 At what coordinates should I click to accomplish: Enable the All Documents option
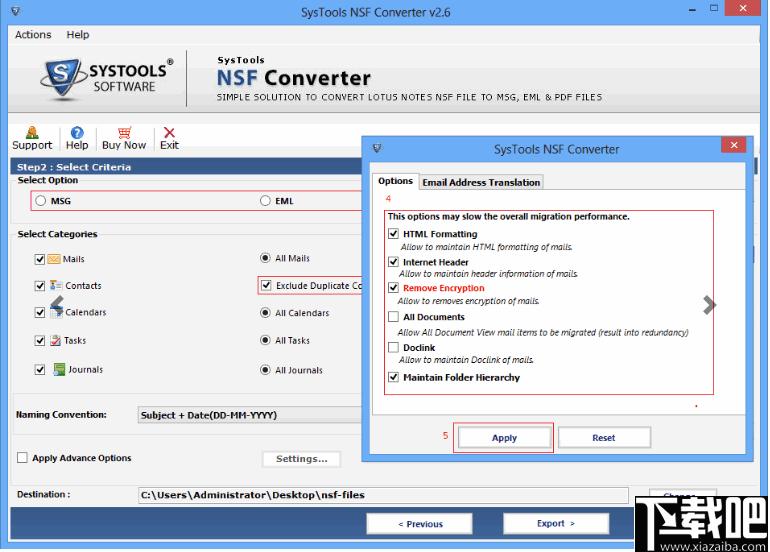click(x=393, y=316)
